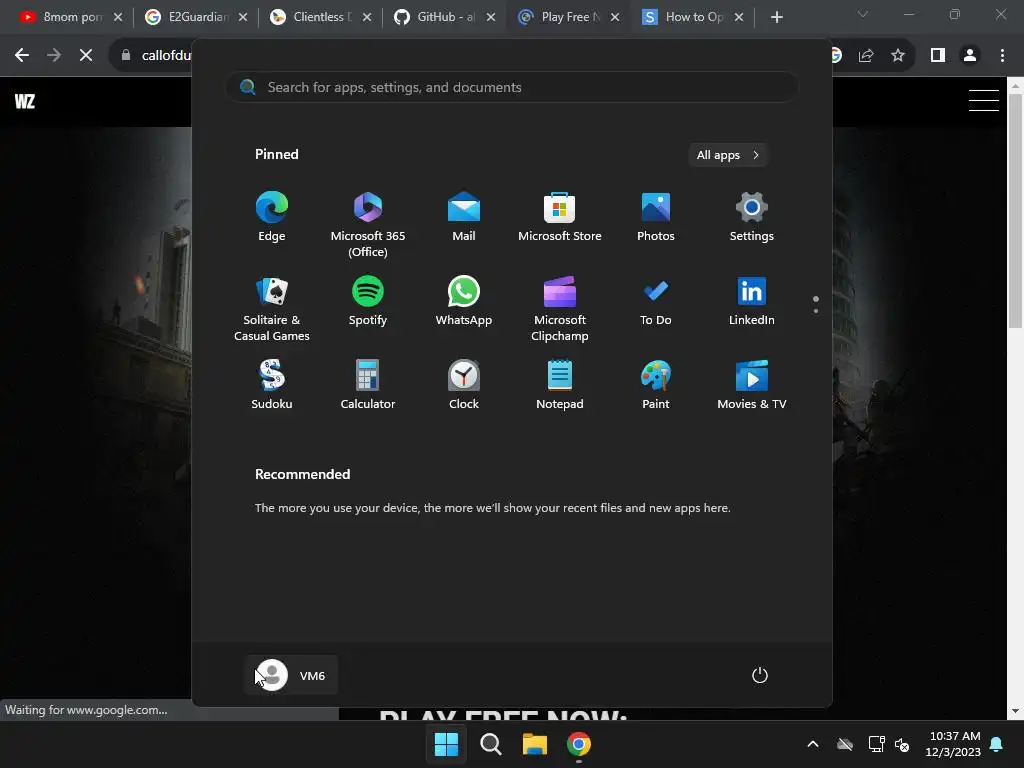Switch to the E2Guardian Chrome tab

click(x=196, y=17)
